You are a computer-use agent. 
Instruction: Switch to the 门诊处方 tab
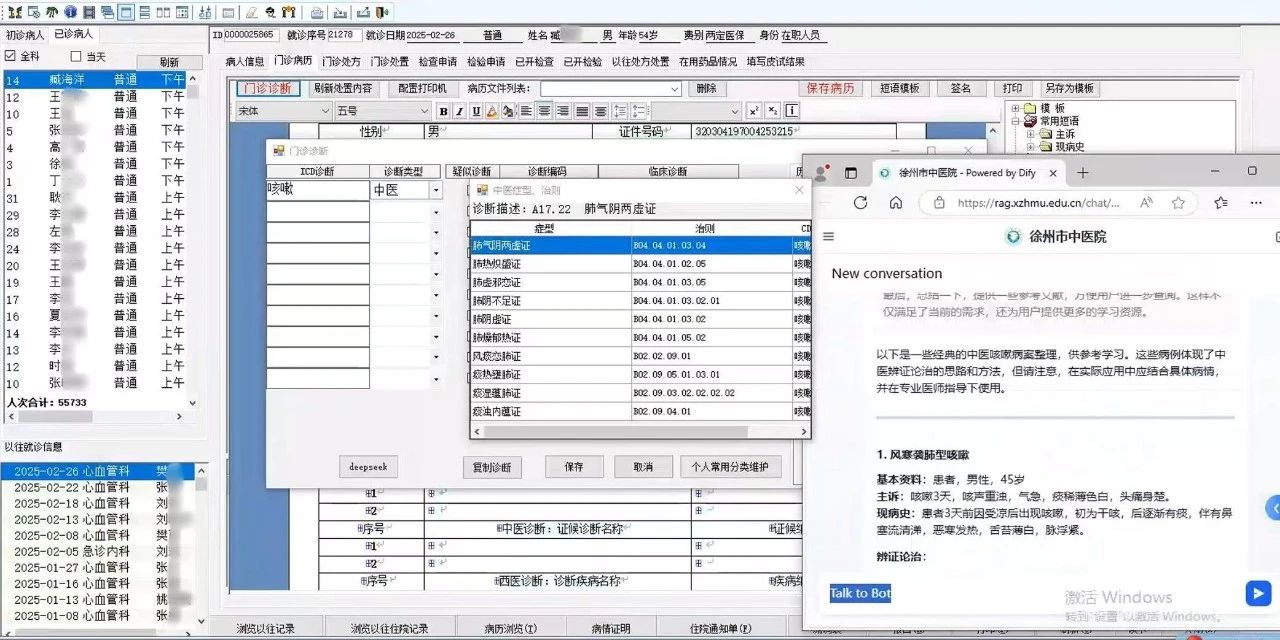point(341,61)
